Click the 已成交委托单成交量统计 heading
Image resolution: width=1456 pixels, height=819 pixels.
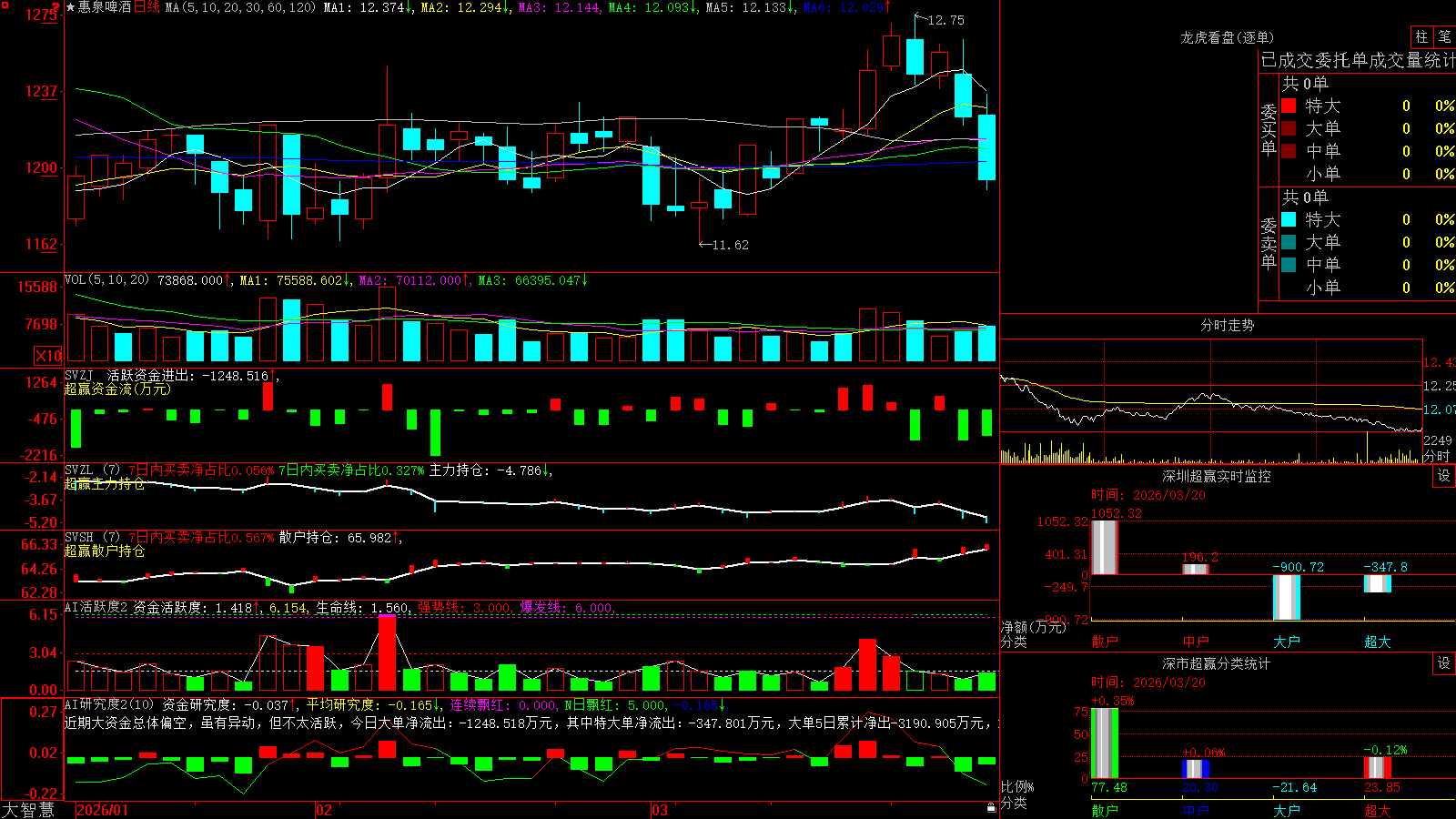click(1358, 60)
